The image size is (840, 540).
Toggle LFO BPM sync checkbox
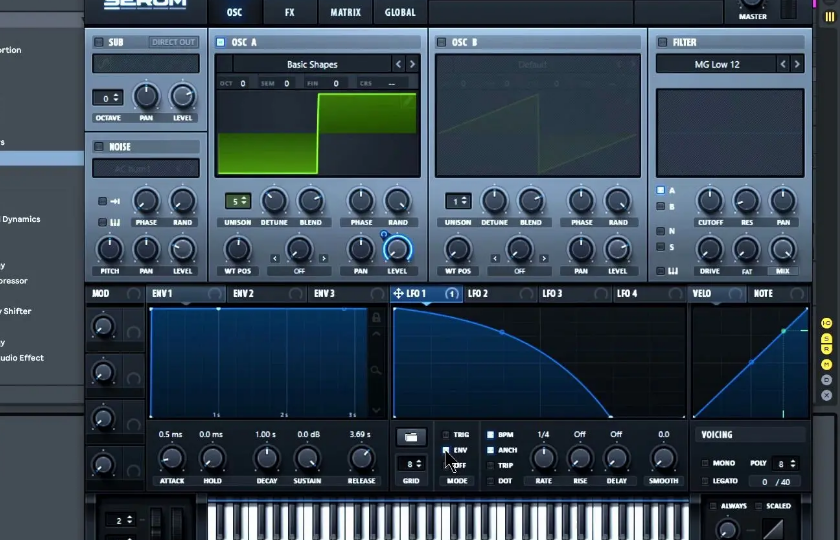(x=490, y=434)
